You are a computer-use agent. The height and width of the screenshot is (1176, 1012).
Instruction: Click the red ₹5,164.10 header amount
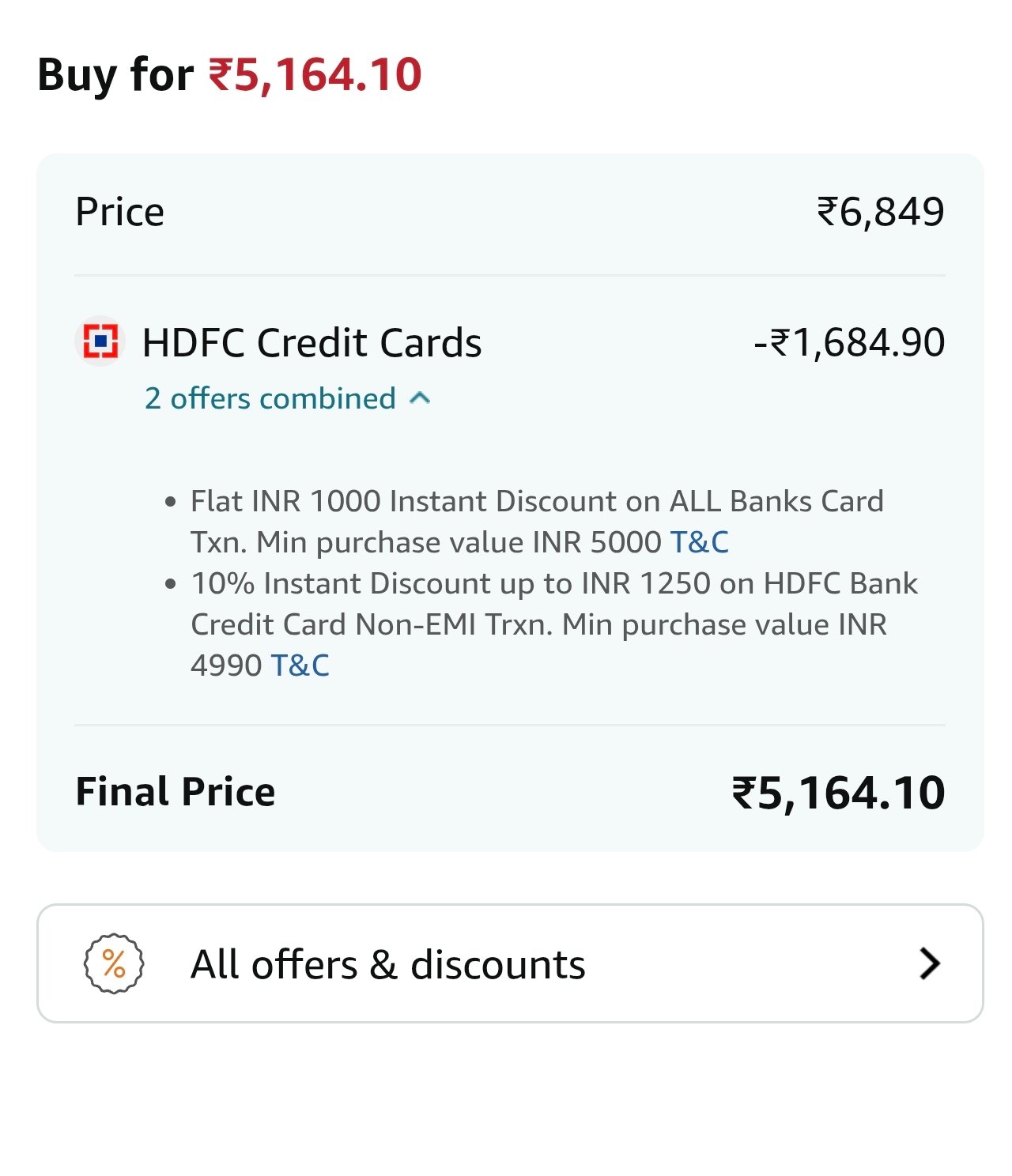tap(315, 75)
